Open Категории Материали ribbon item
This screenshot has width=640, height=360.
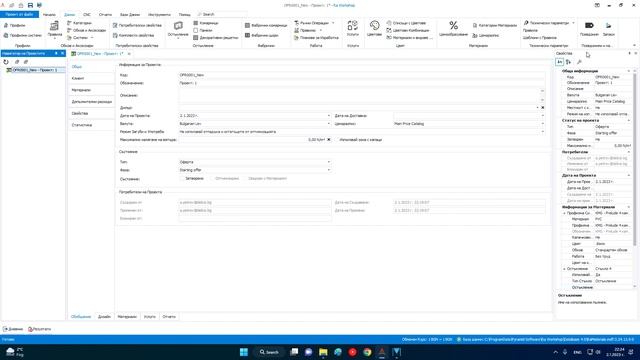(495, 25)
